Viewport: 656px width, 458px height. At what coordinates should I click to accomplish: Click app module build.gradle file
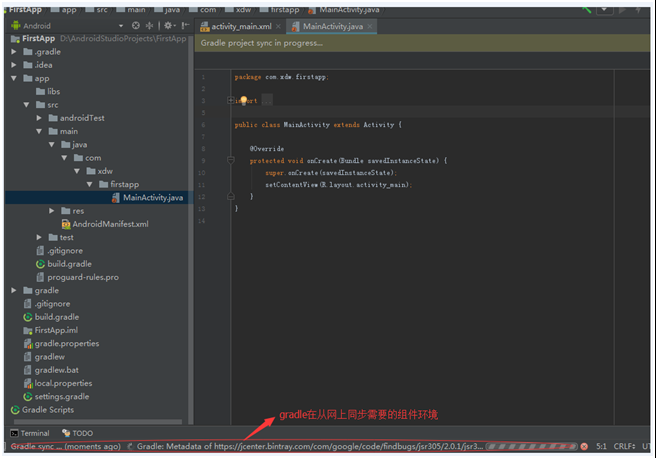click(64, 264)
